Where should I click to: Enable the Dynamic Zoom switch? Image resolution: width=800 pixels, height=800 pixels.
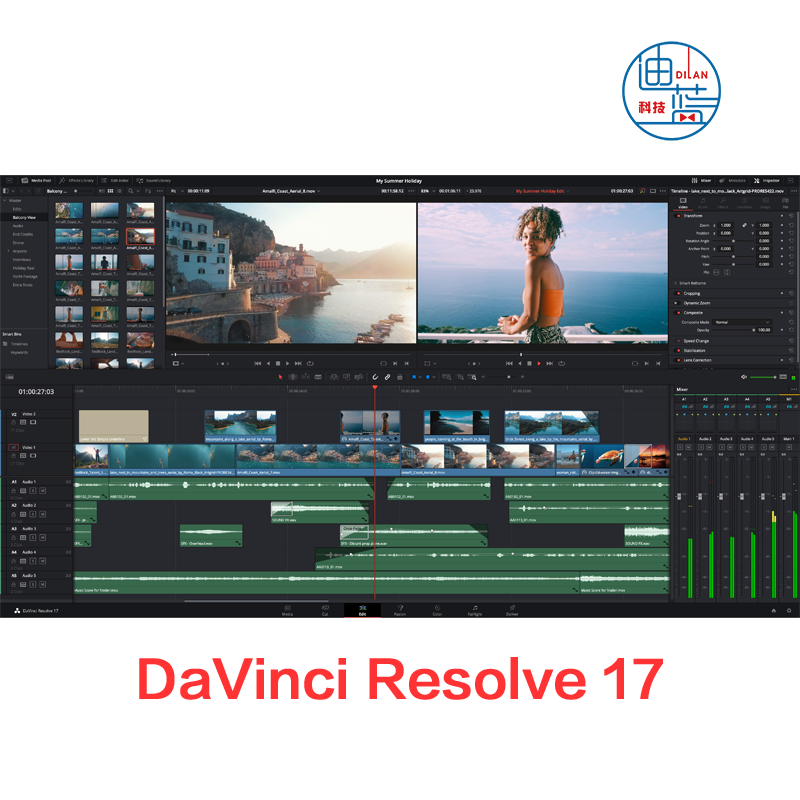(677, 303)
